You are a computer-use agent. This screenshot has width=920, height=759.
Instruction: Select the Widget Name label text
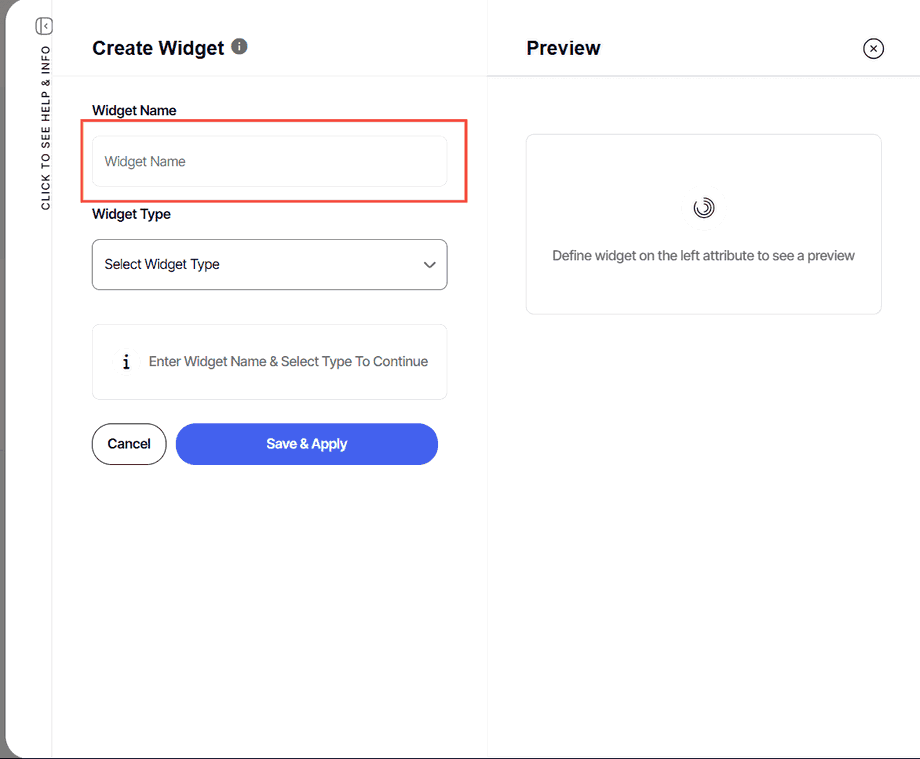pos(133,110)
